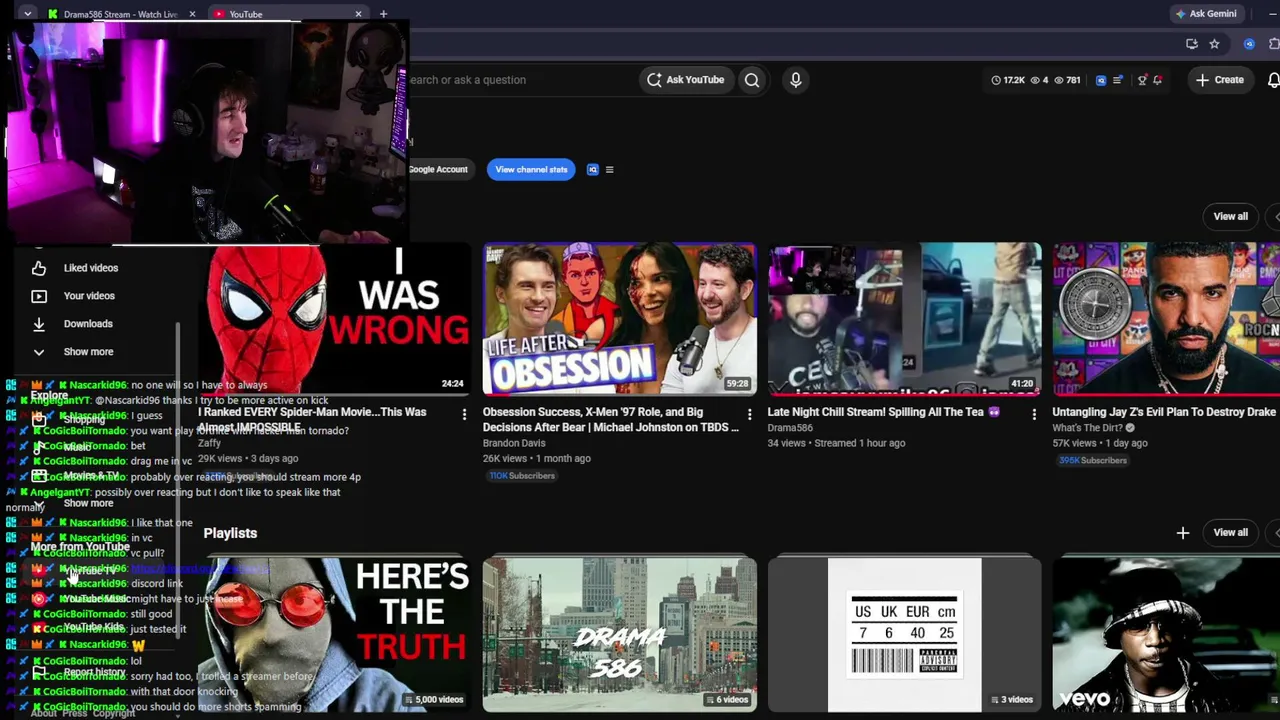Open the list icon with blue dot

point(1118,80)
